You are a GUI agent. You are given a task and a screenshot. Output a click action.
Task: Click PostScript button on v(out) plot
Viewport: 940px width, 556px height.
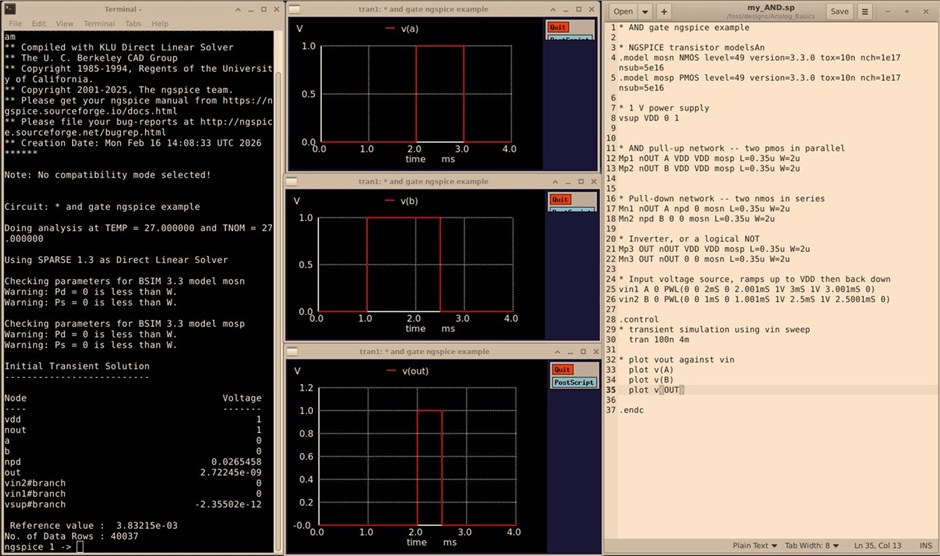pos(573,383)
